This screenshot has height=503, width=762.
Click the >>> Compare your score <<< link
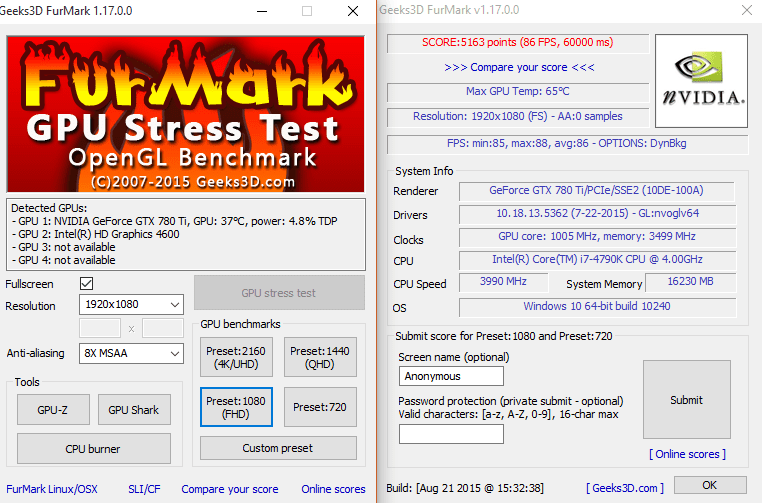click(x=519, y=67)
